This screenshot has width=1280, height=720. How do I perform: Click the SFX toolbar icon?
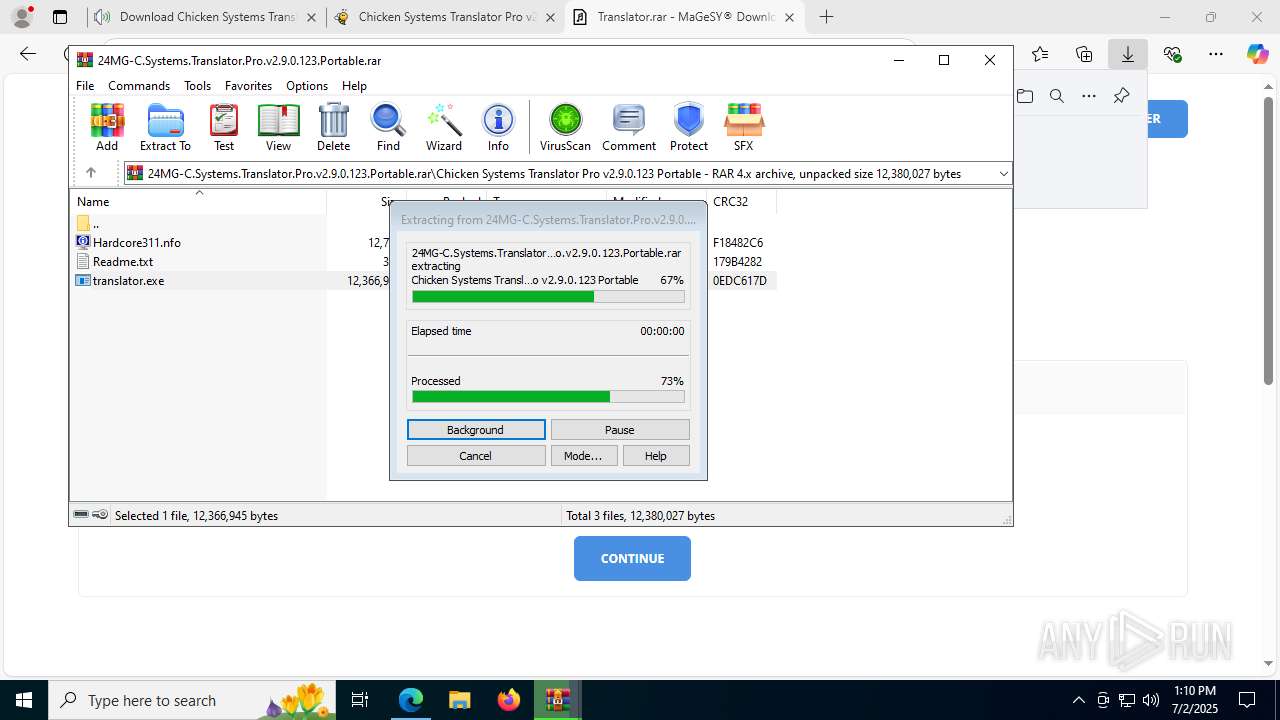click(x=743, y=127)
